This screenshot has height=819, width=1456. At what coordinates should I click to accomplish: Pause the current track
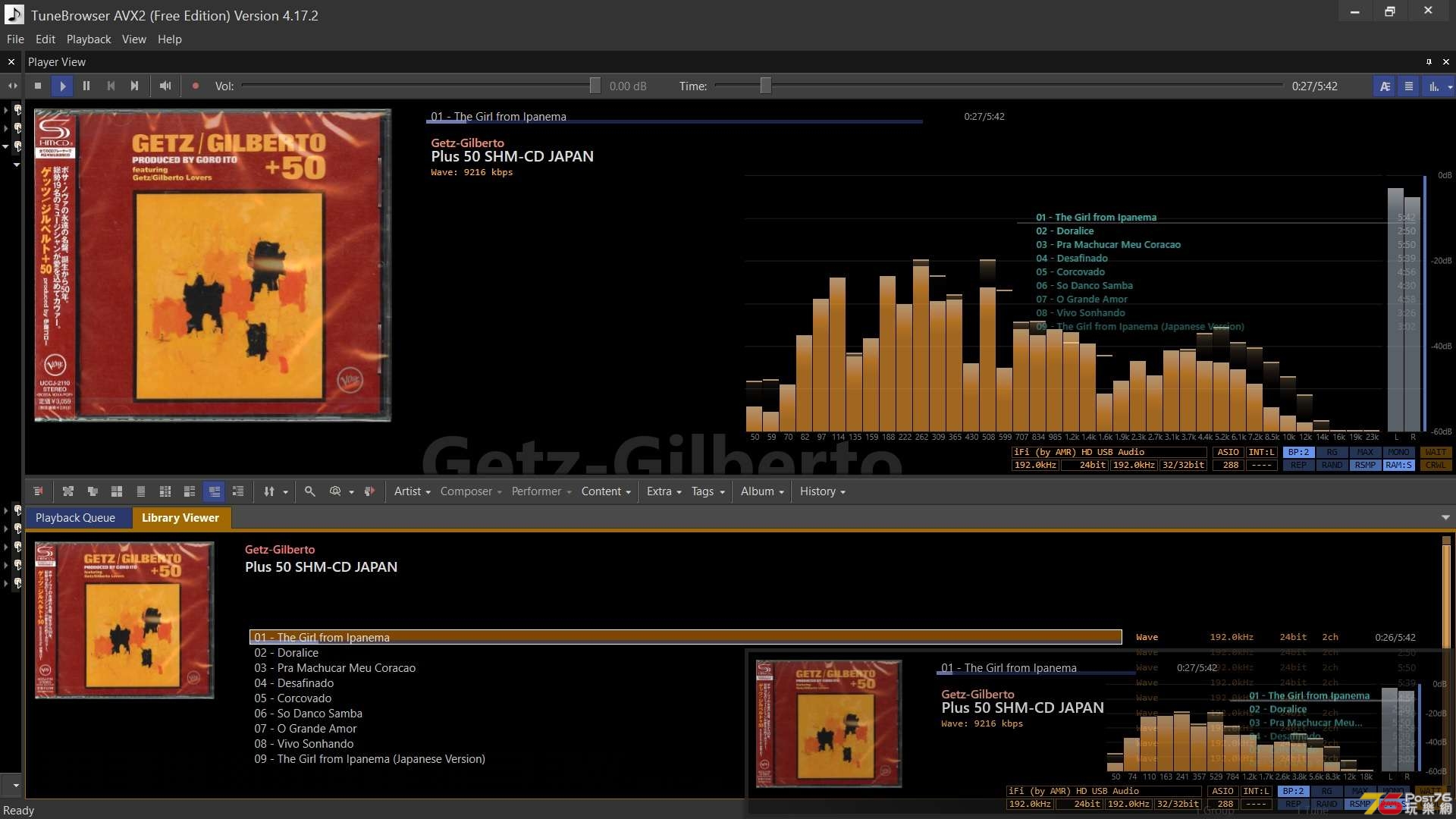point(86,86)
